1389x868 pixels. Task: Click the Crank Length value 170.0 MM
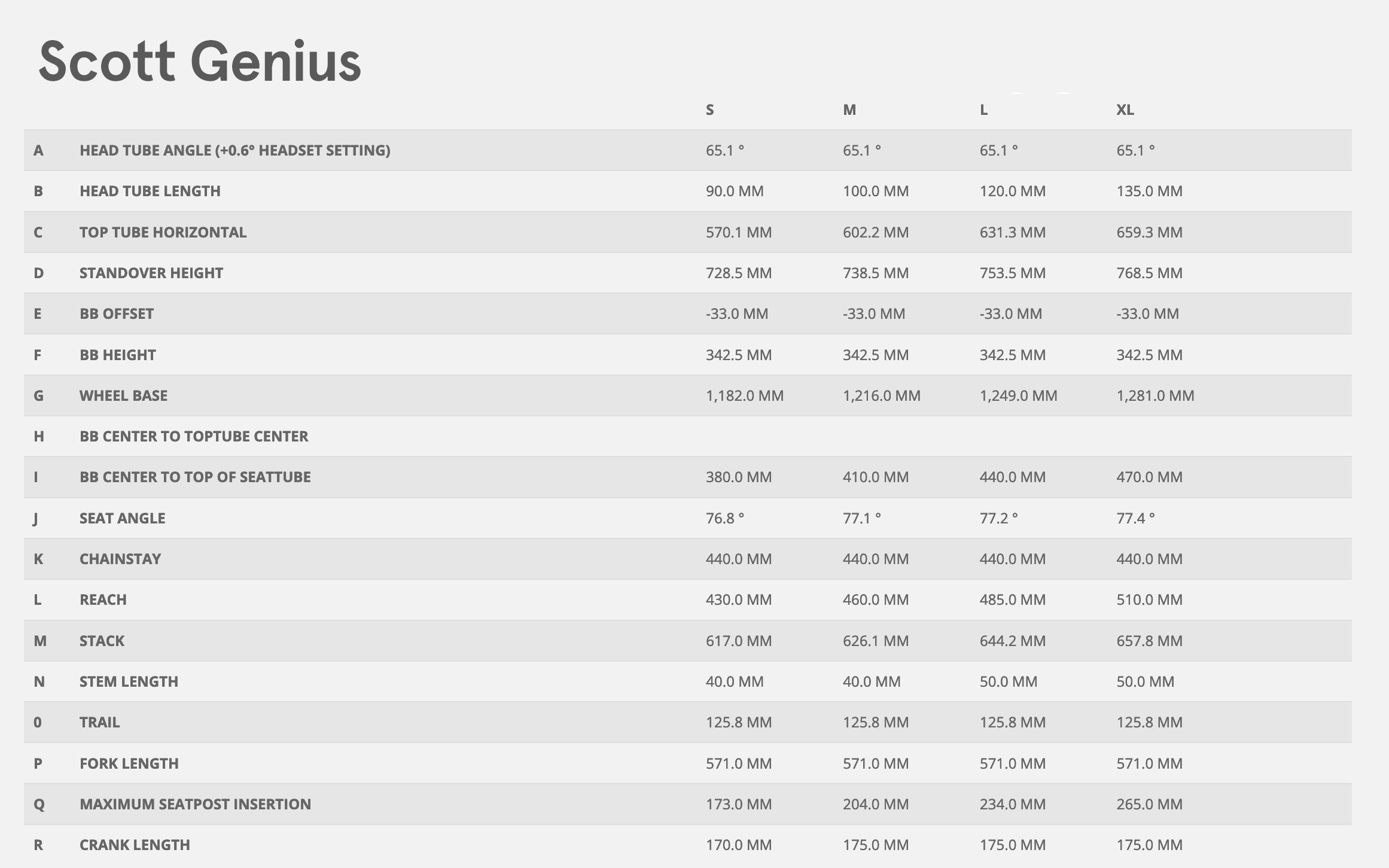coord(739,845)
